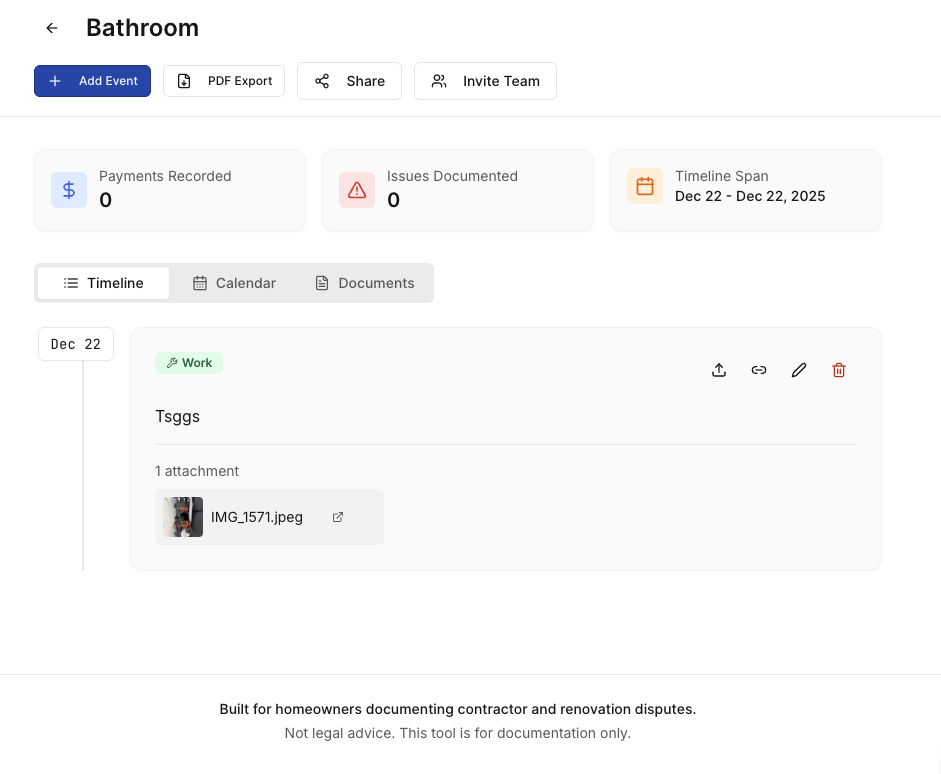This screenshot has height=774, width=941.
Task: Click the Dec 22 timeline date marker
Action: 75,343
